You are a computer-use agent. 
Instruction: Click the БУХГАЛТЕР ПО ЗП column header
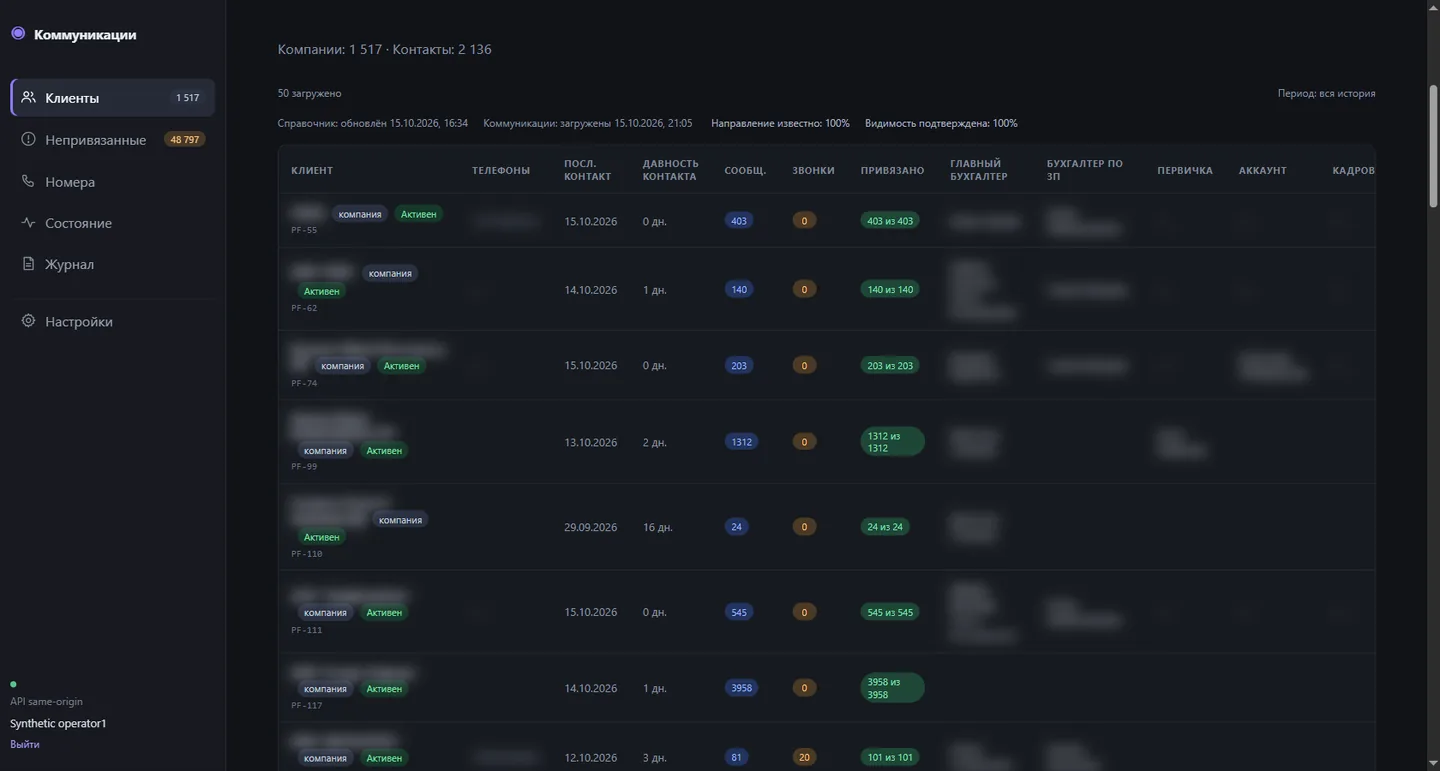point(1085,170)
